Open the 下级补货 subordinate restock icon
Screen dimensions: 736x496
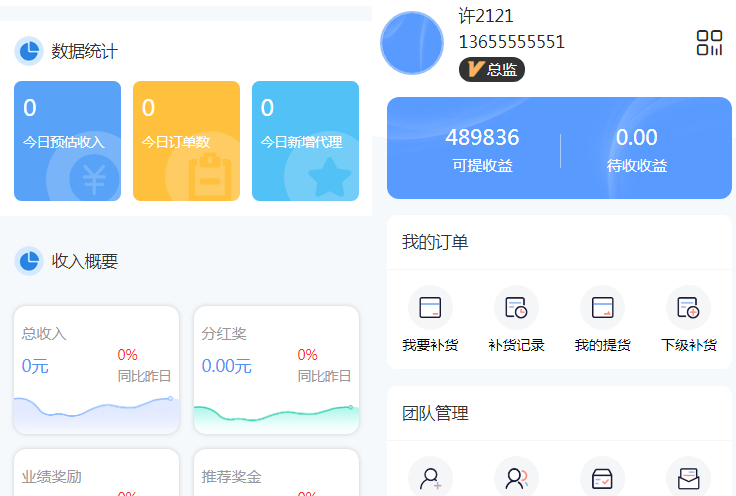tap(688, 308)
